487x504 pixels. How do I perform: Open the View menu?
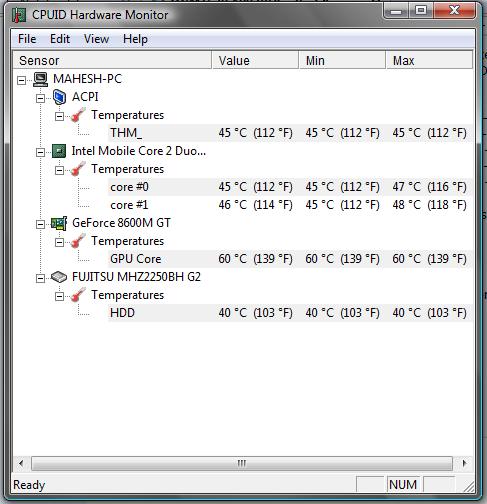click(x=96, y=39)
